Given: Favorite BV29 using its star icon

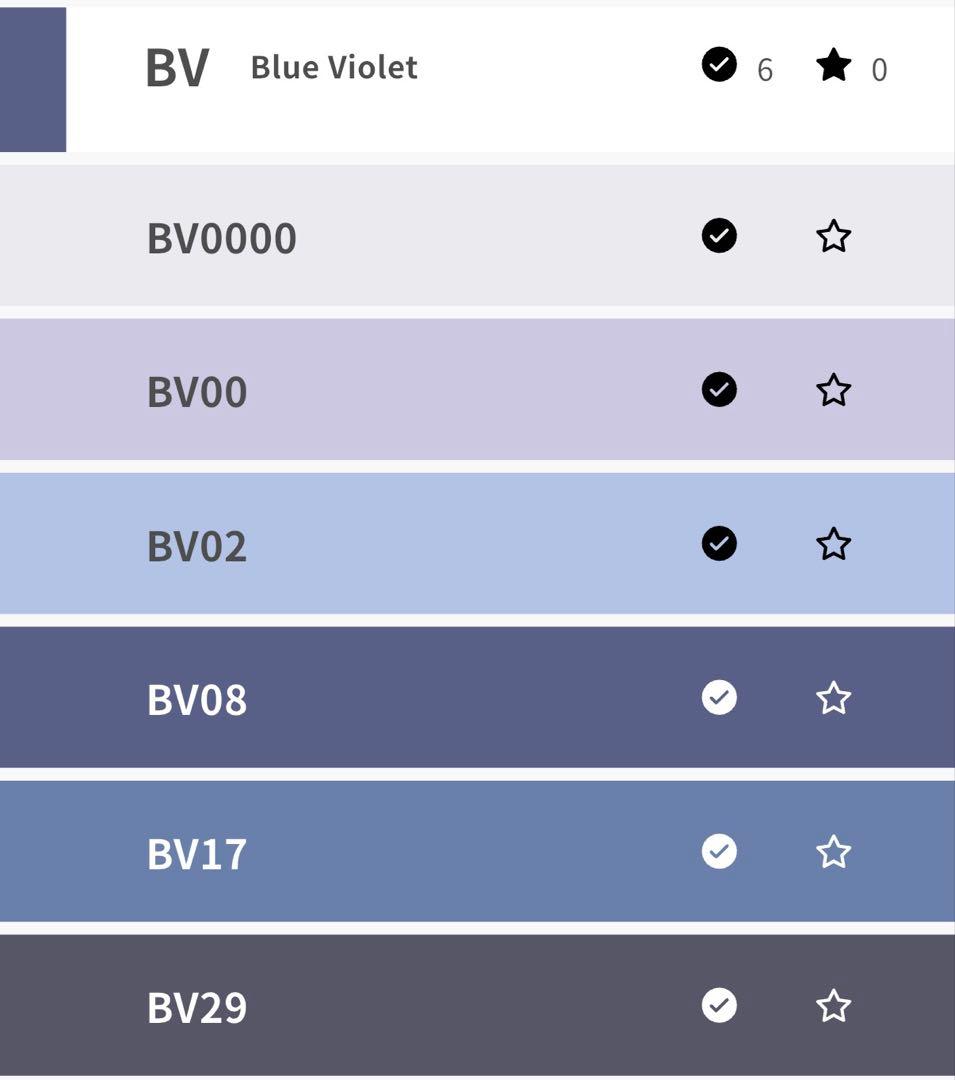Looking at the screenshot, I should (x=833, y=1006).
